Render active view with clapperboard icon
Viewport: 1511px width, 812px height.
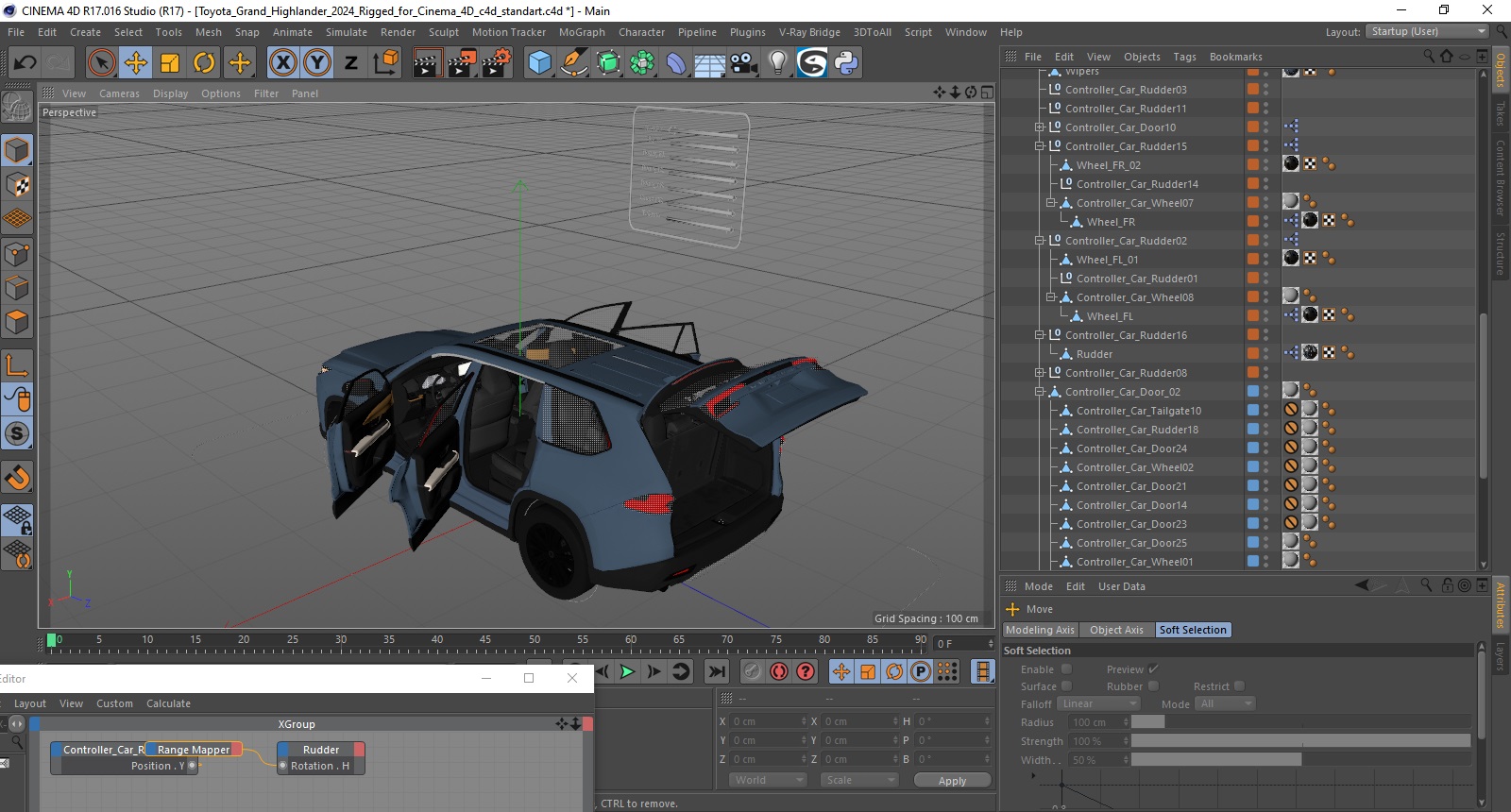pos(427,63)
